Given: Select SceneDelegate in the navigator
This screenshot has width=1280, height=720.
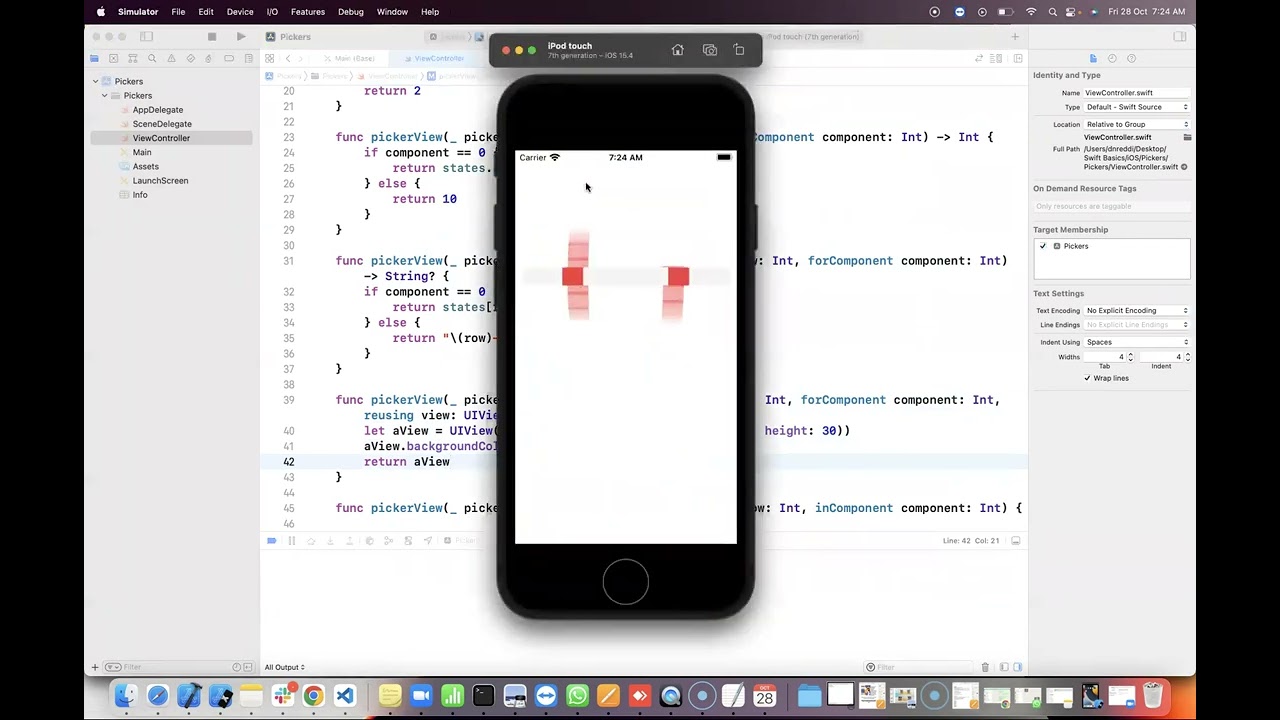Looking at the screenshot, I should pyautogui.click(x=162, y=124).
